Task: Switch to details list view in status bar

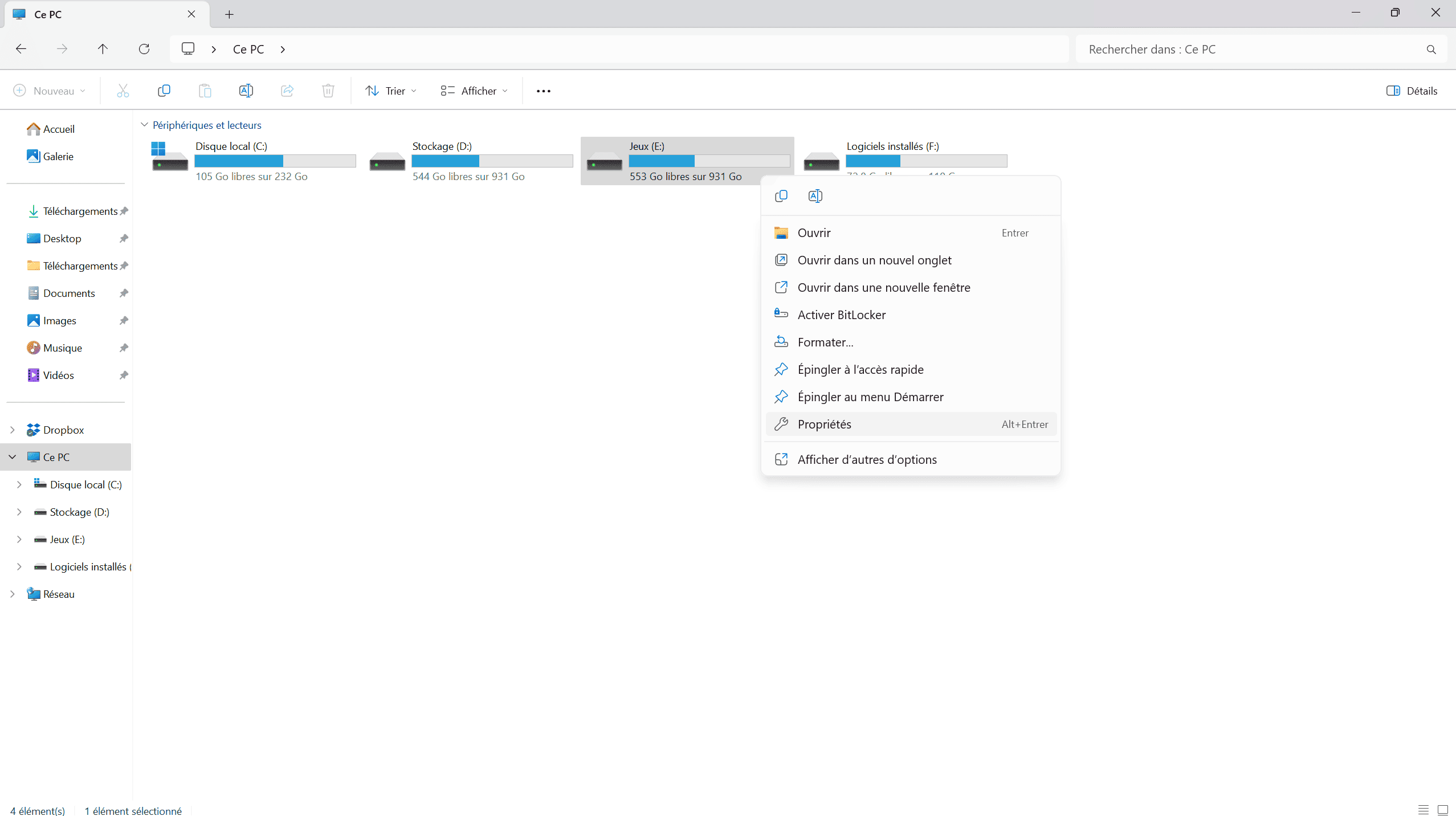Action: click(1423, 810)
